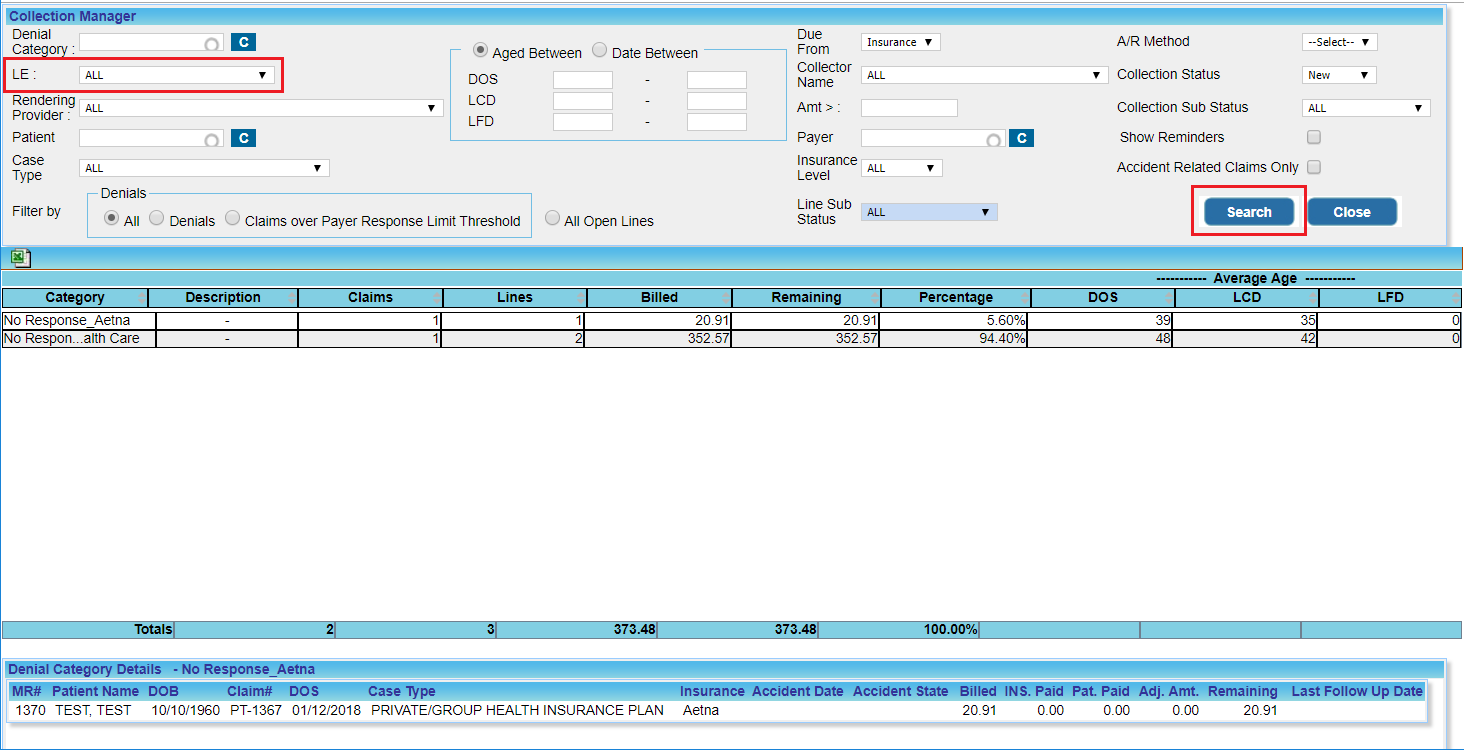
Task: Select the Denials filter radio button
Action: click(157, 219)
